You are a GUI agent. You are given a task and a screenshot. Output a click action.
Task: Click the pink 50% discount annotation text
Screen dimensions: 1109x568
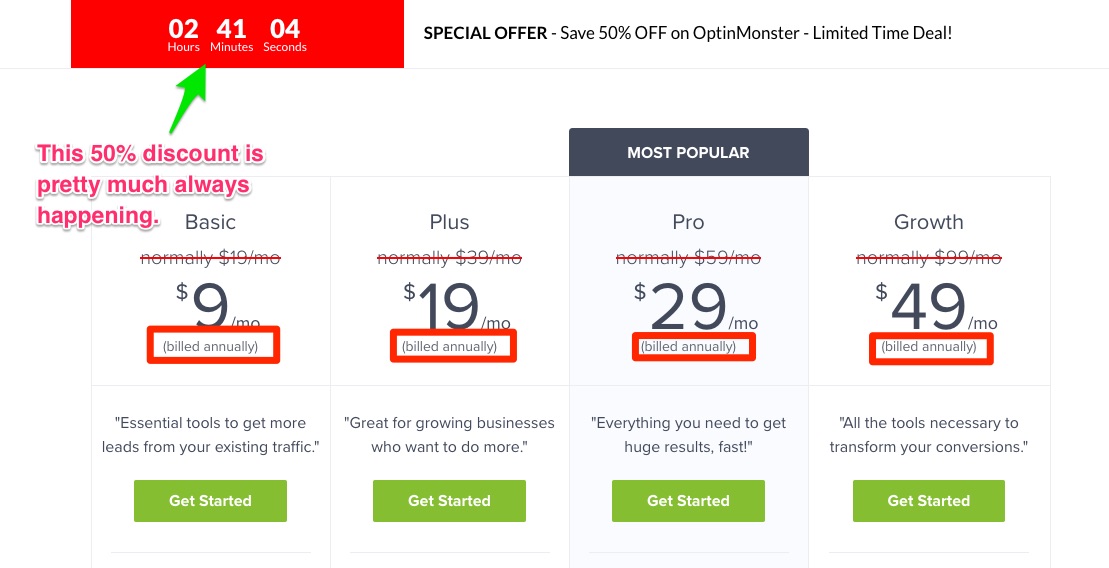point(151,185)
